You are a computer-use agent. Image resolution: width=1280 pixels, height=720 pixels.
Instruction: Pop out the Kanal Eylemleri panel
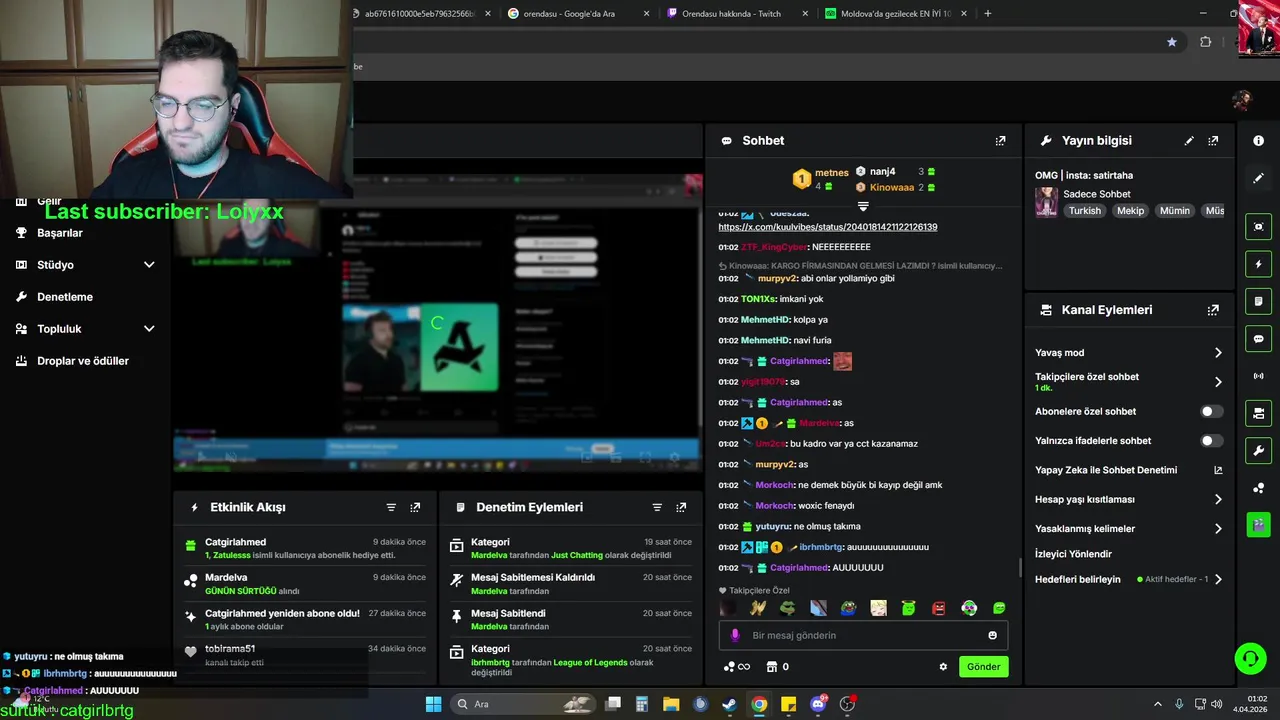click(1213, 310)
